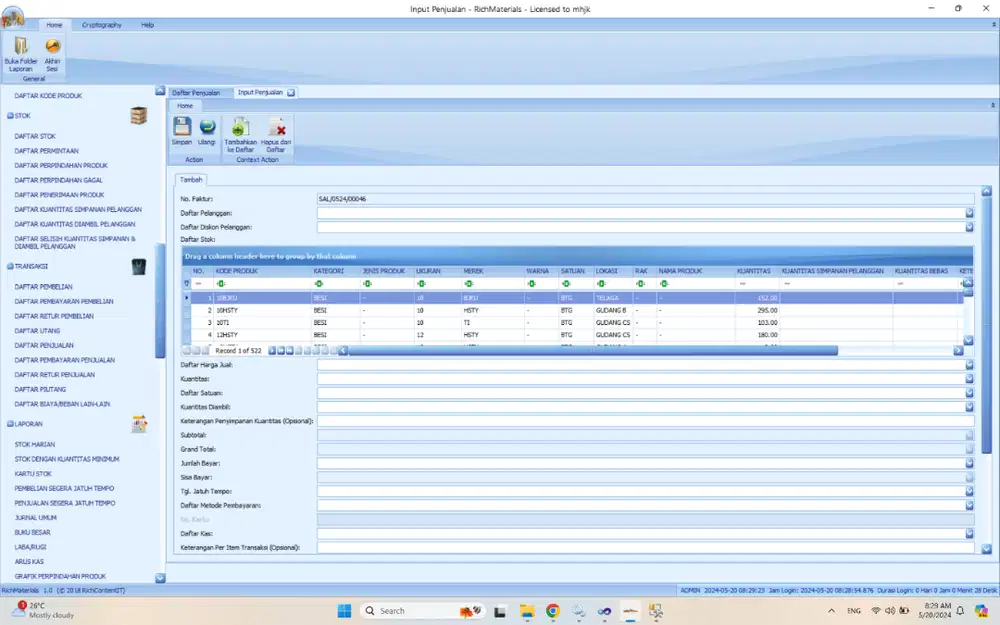Click the SATUAN column filter icon
Viewport: 1000px width, 625px height.
pyautogui.click(x=566, y=284)
